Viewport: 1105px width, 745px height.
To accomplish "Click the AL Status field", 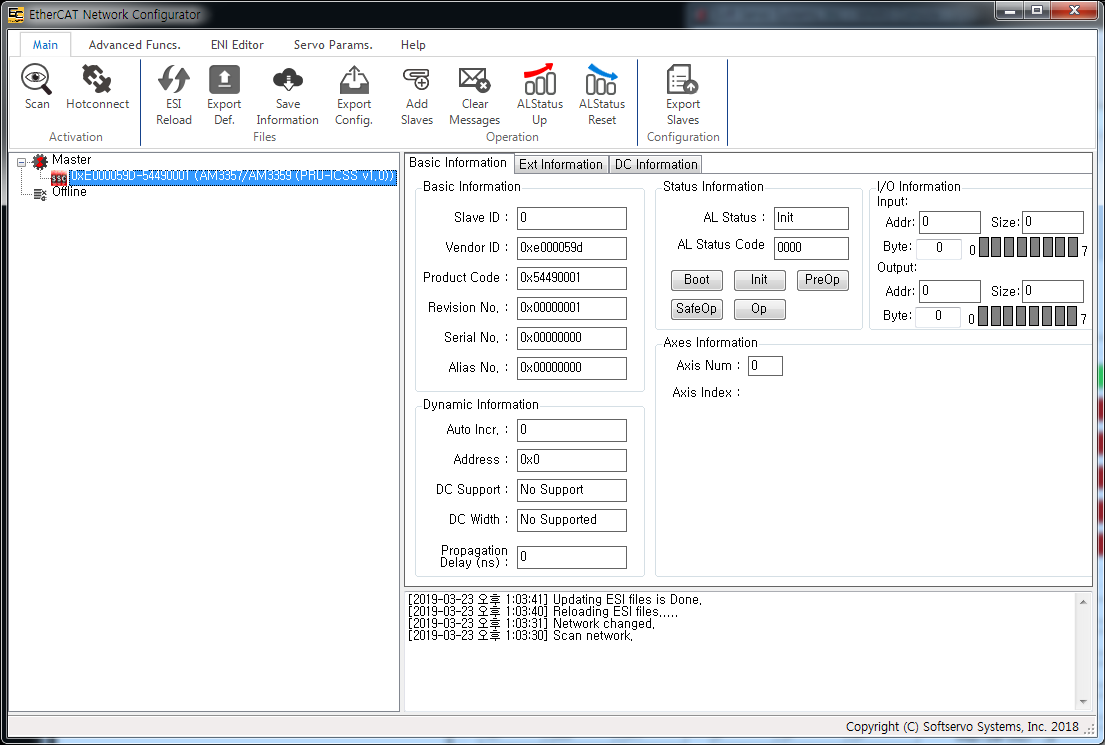I will tap(811, 218).
